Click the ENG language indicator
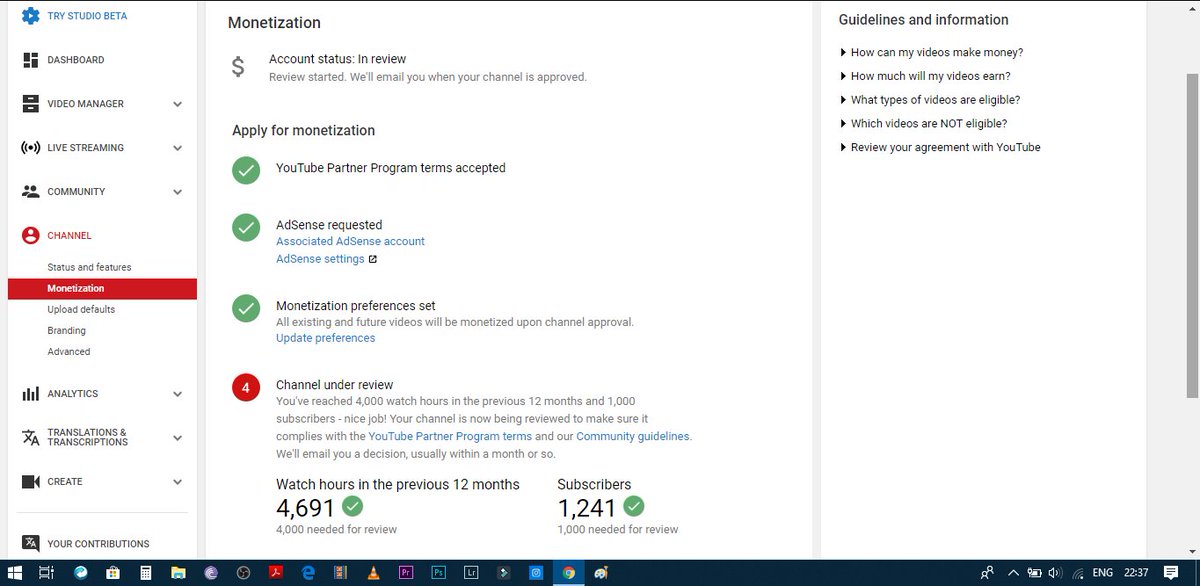Screen dimensions: 1200x586 click(1103, 573)
